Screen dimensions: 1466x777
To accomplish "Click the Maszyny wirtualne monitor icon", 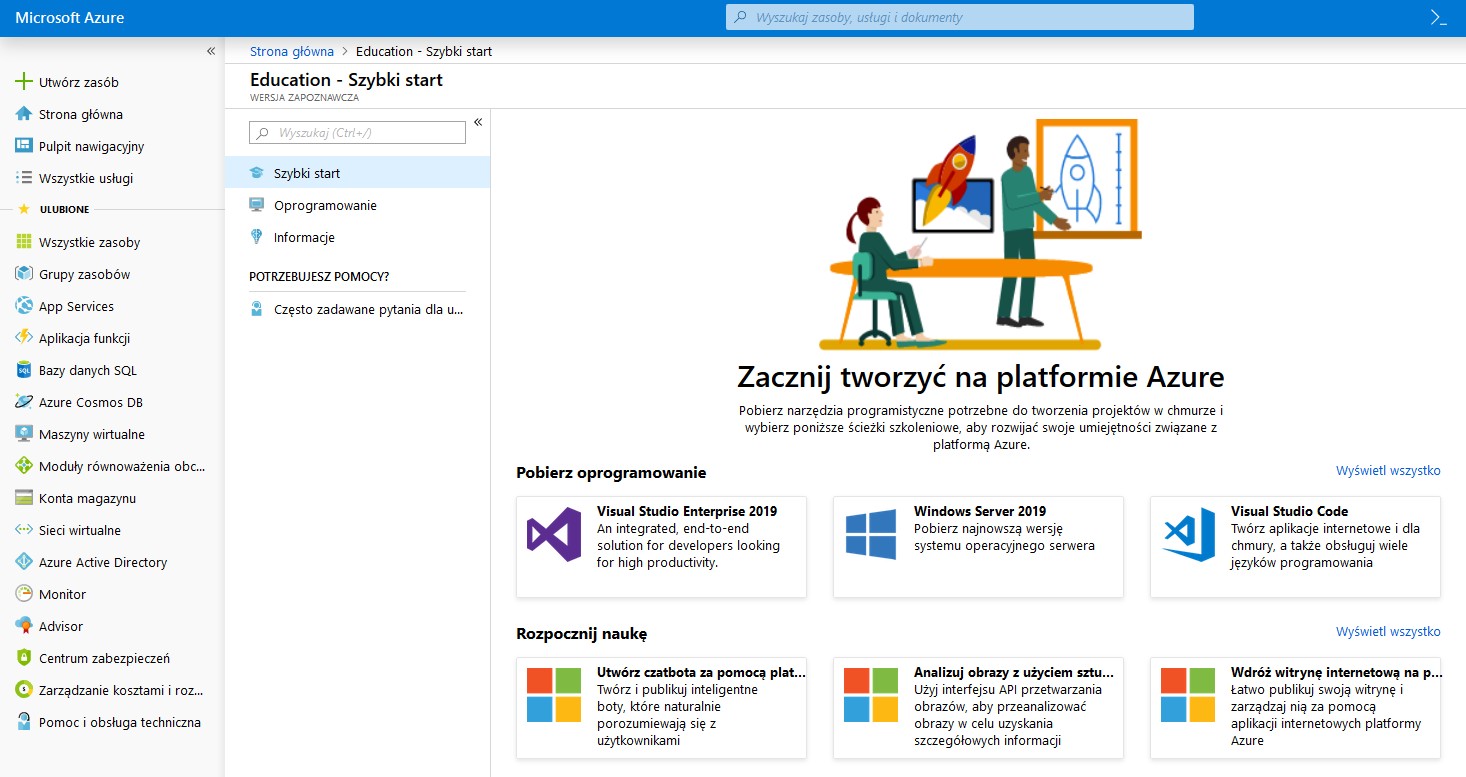I will 24,434.
